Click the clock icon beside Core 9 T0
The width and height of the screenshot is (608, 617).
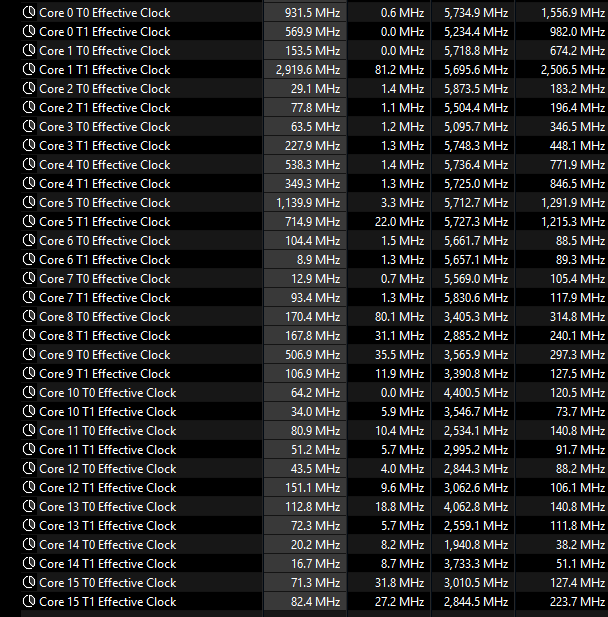pos(29,355)
